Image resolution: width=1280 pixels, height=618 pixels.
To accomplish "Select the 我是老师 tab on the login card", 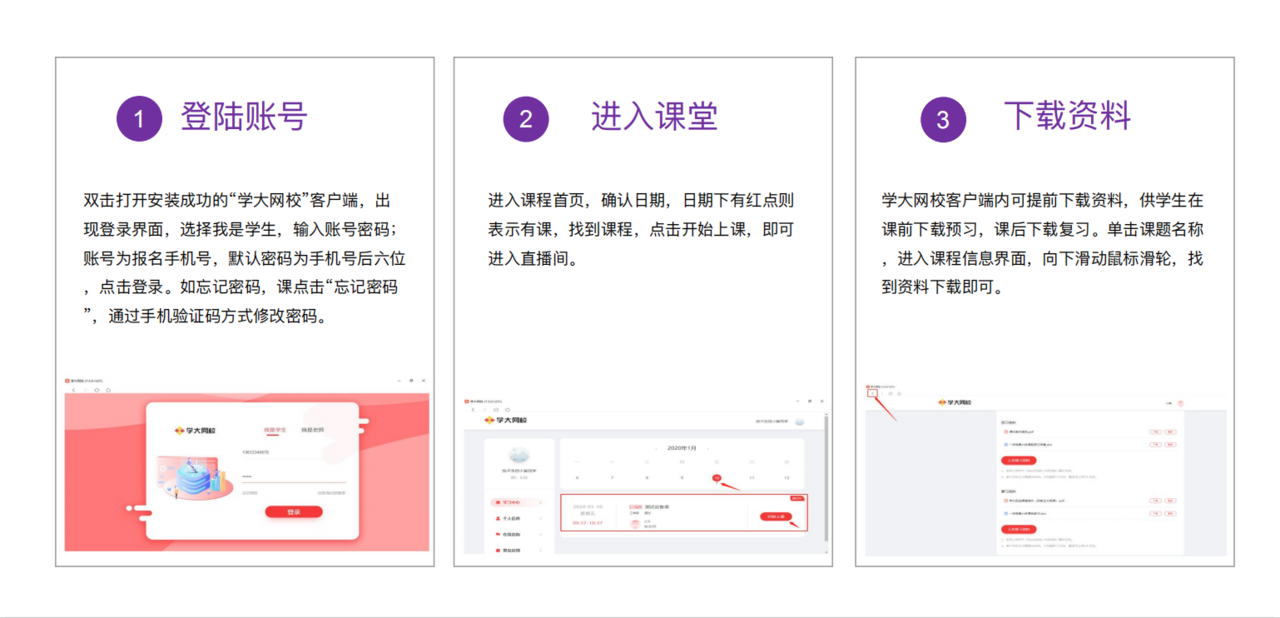I will click(x=313, y=429).
